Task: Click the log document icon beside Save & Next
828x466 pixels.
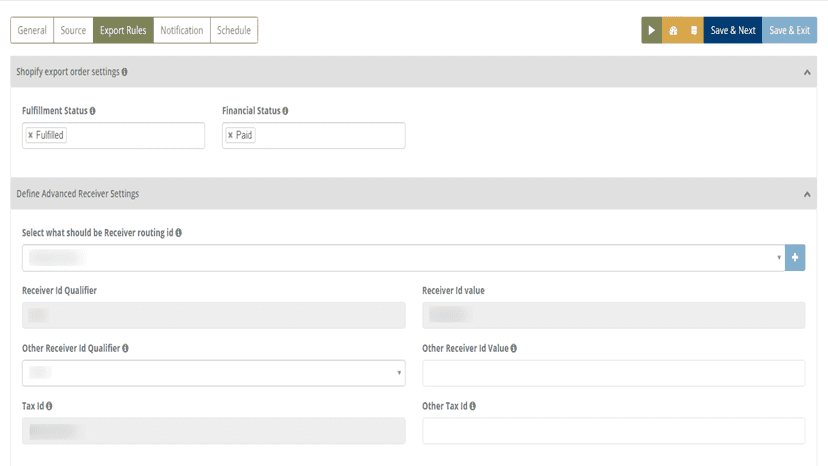Action: click(693, 30)
